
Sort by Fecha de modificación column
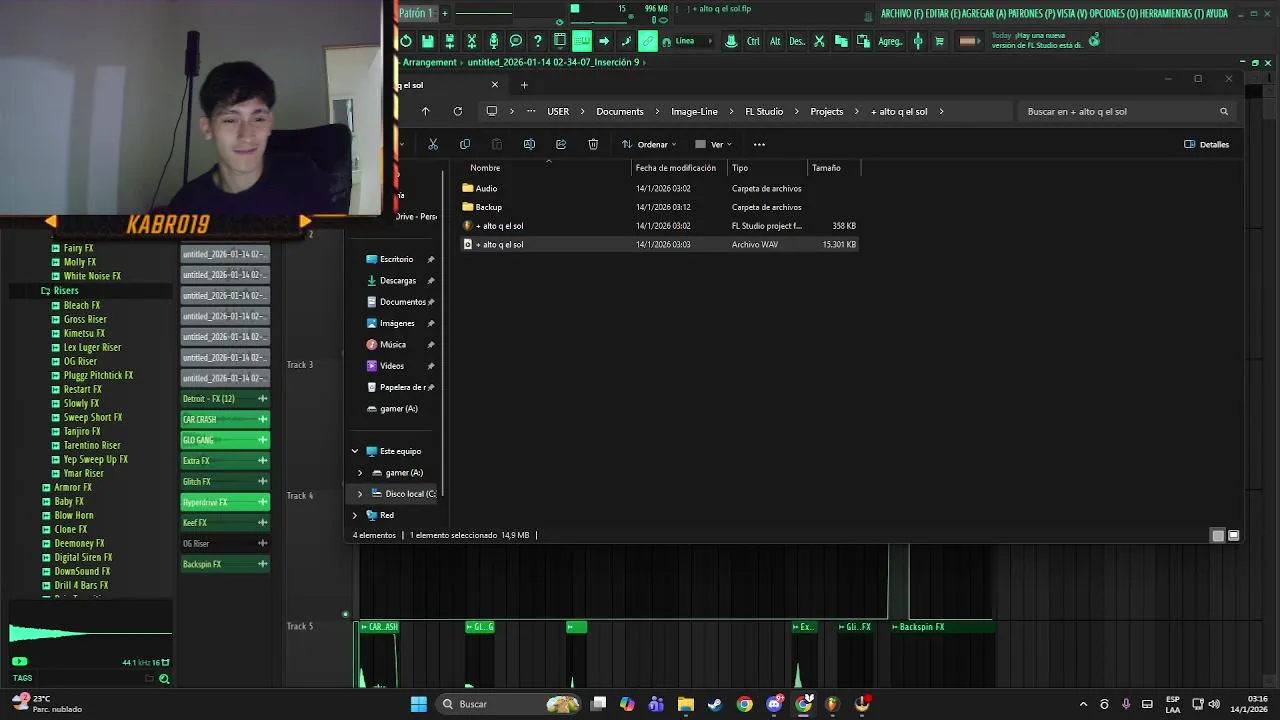point(676,168)
